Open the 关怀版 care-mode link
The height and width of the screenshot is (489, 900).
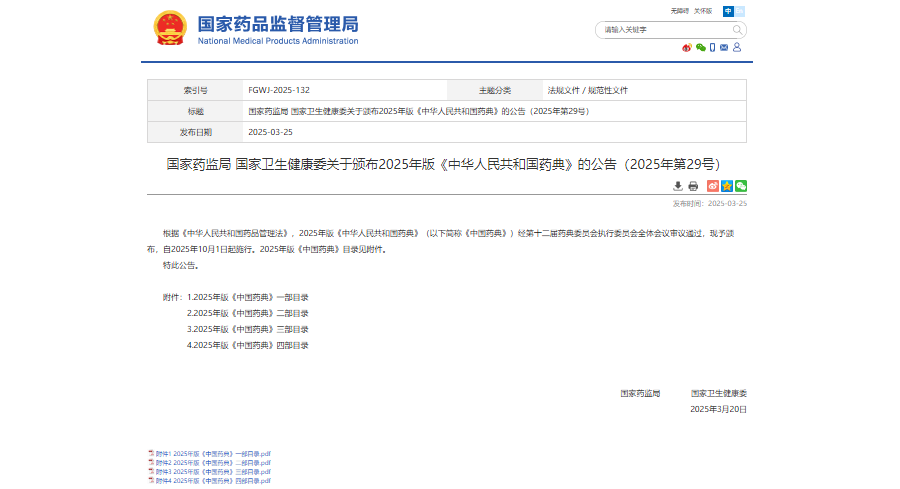(x=703, y=11)
